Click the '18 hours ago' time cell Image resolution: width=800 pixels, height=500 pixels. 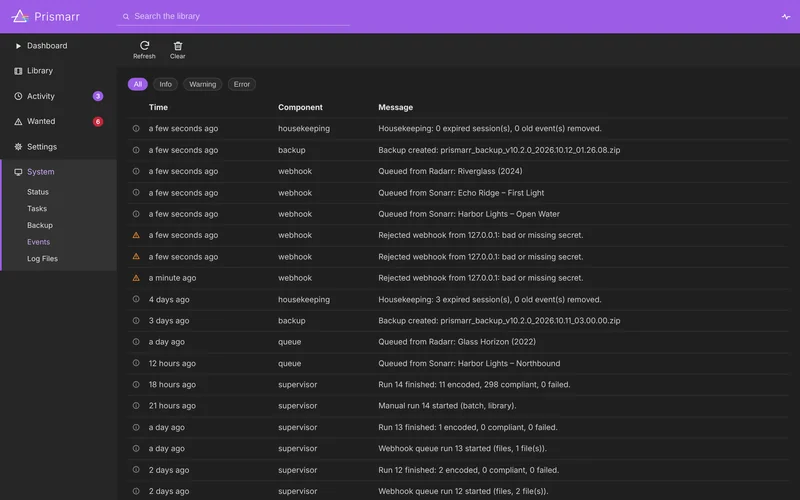[172, 385]
